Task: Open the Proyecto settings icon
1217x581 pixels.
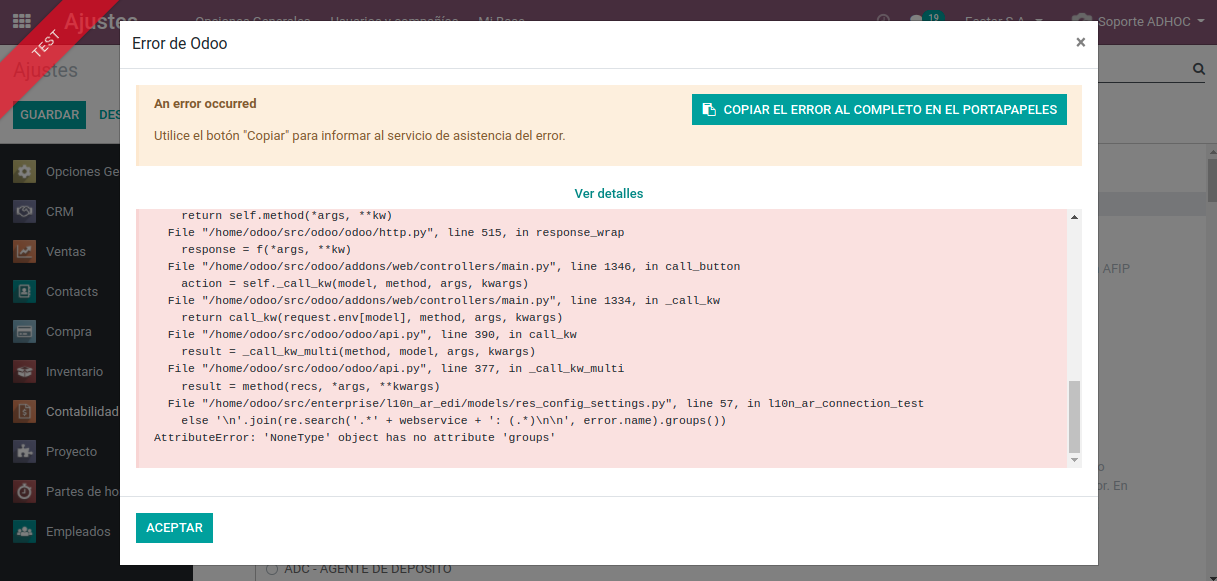Action: point(25,452)
